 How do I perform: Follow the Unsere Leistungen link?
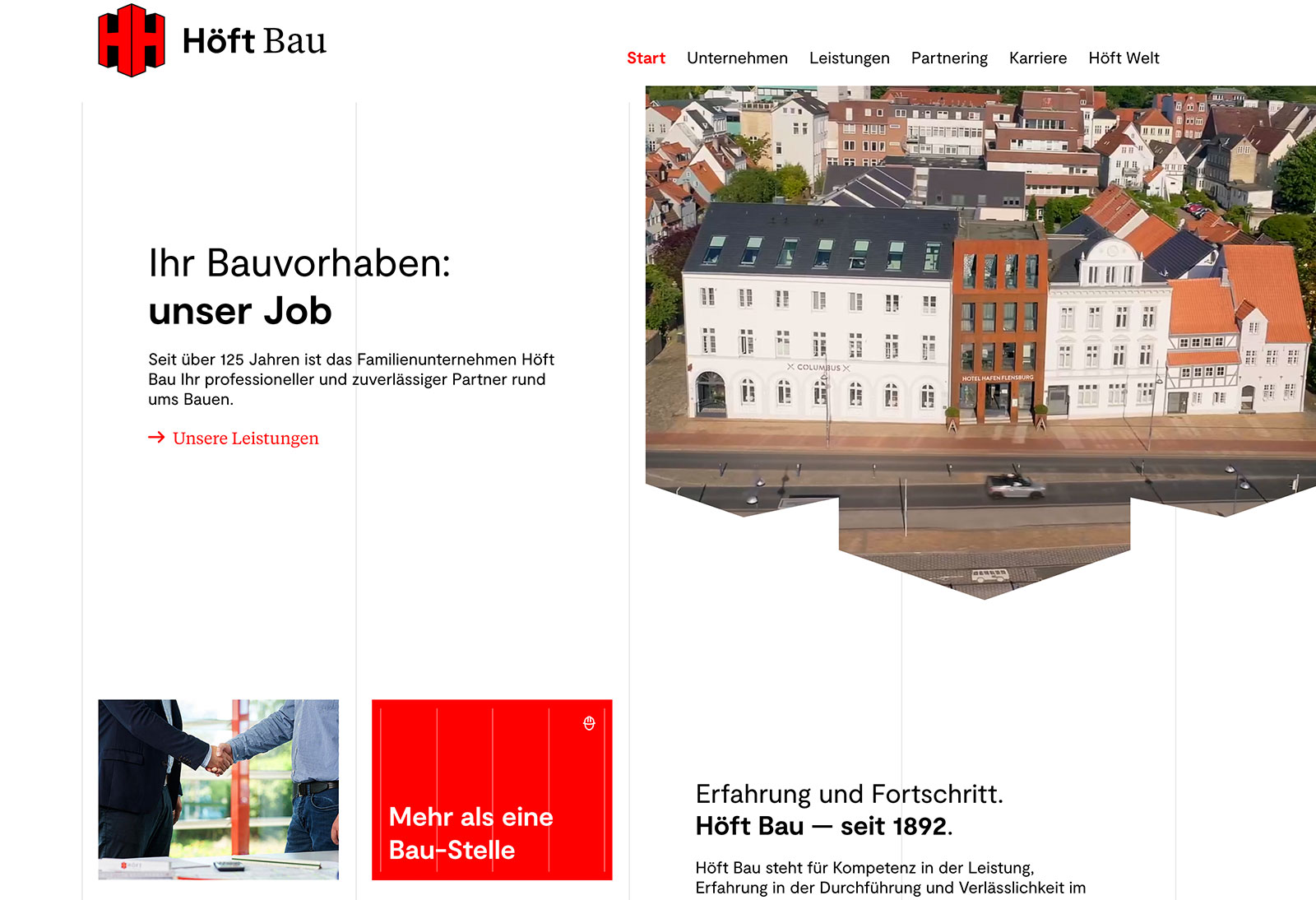(245, 438)
